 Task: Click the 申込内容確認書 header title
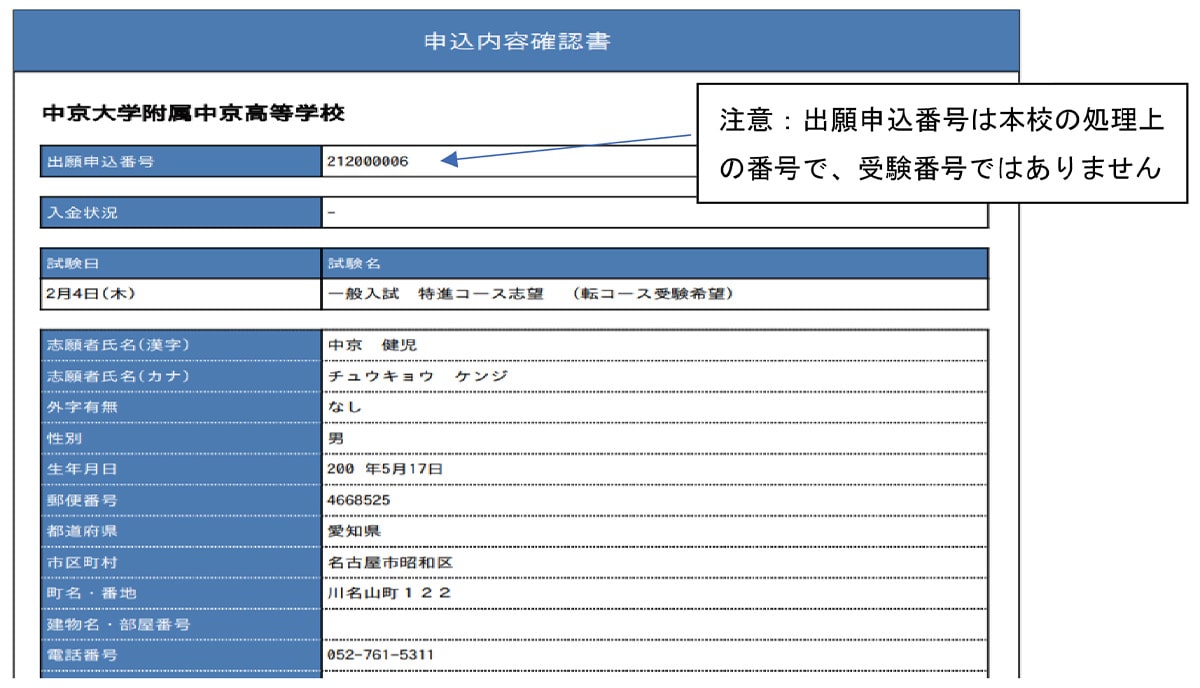[x=517, y=42]
